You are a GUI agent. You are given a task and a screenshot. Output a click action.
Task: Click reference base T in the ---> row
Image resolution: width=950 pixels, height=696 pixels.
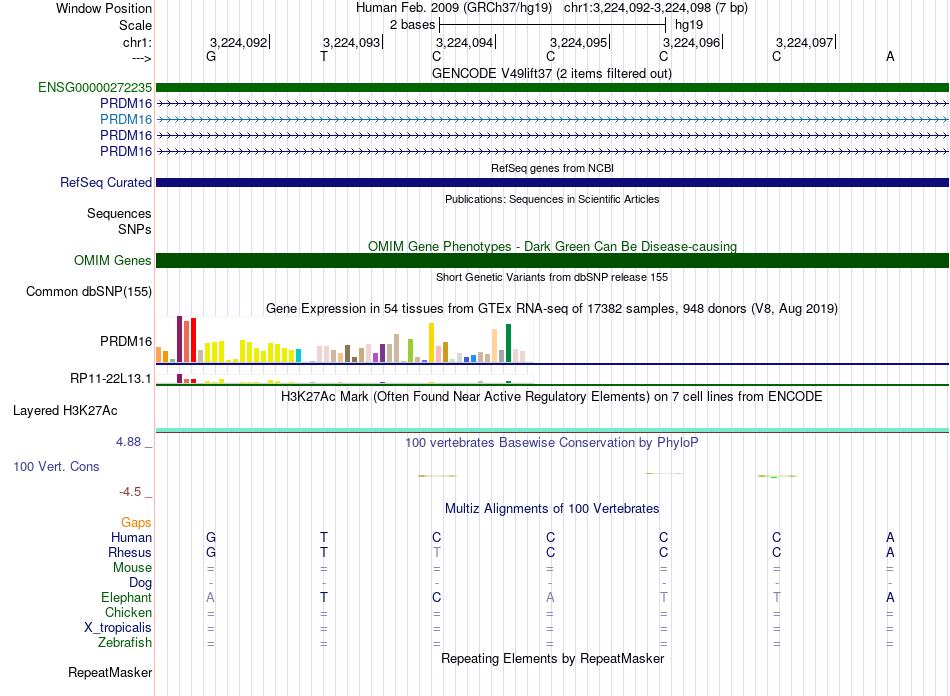click(324, 56)
